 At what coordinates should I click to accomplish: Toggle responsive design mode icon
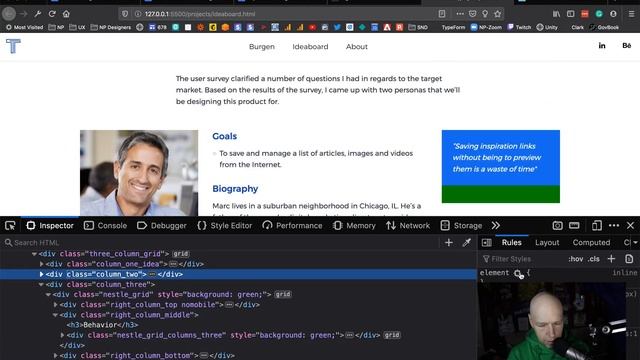(x=596, y=225)
